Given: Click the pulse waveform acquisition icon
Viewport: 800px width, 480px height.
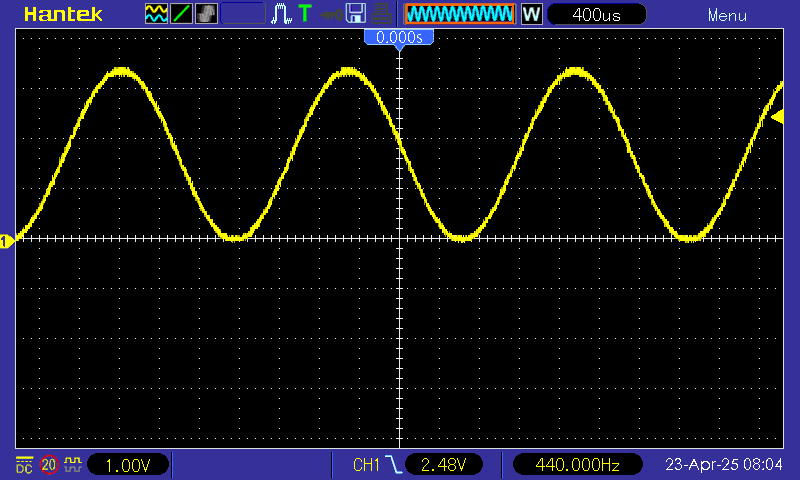Looking at the screenshot, I should [283, 14].
